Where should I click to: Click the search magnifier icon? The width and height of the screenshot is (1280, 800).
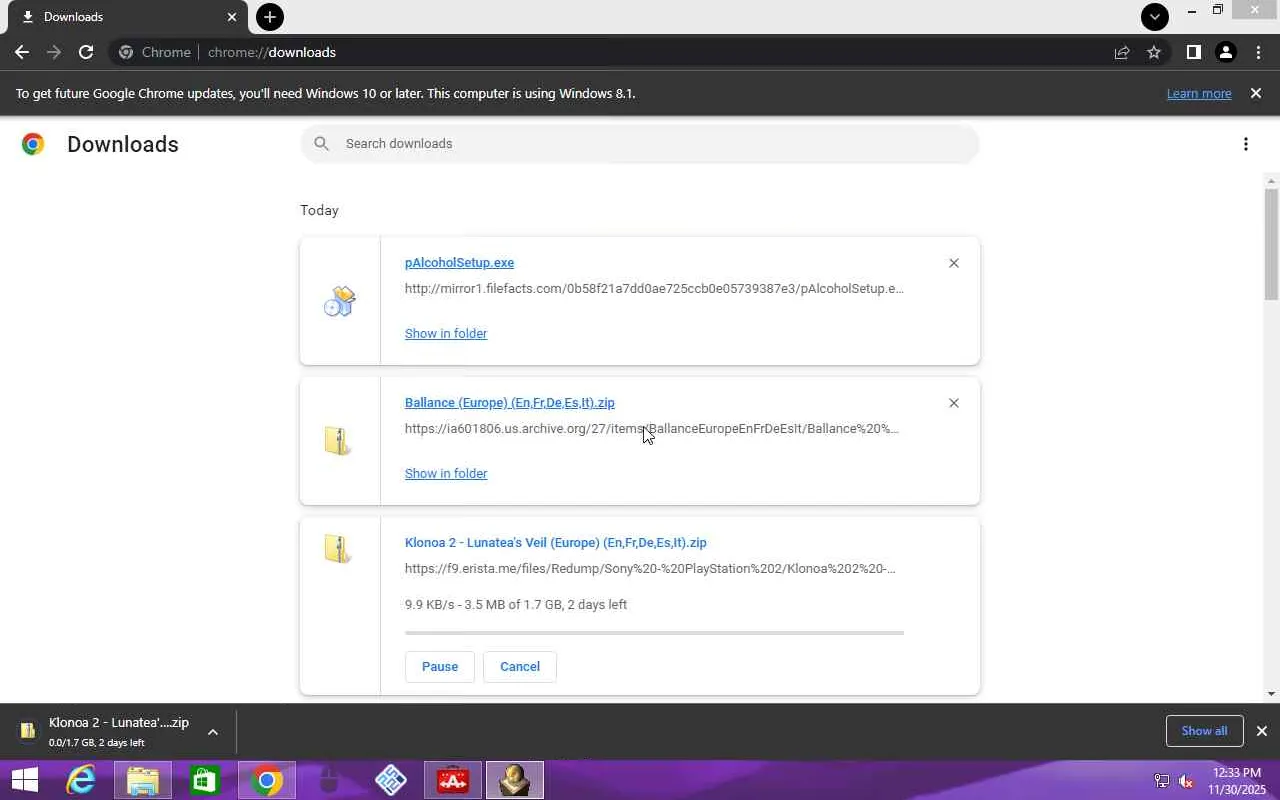(321, 144)
